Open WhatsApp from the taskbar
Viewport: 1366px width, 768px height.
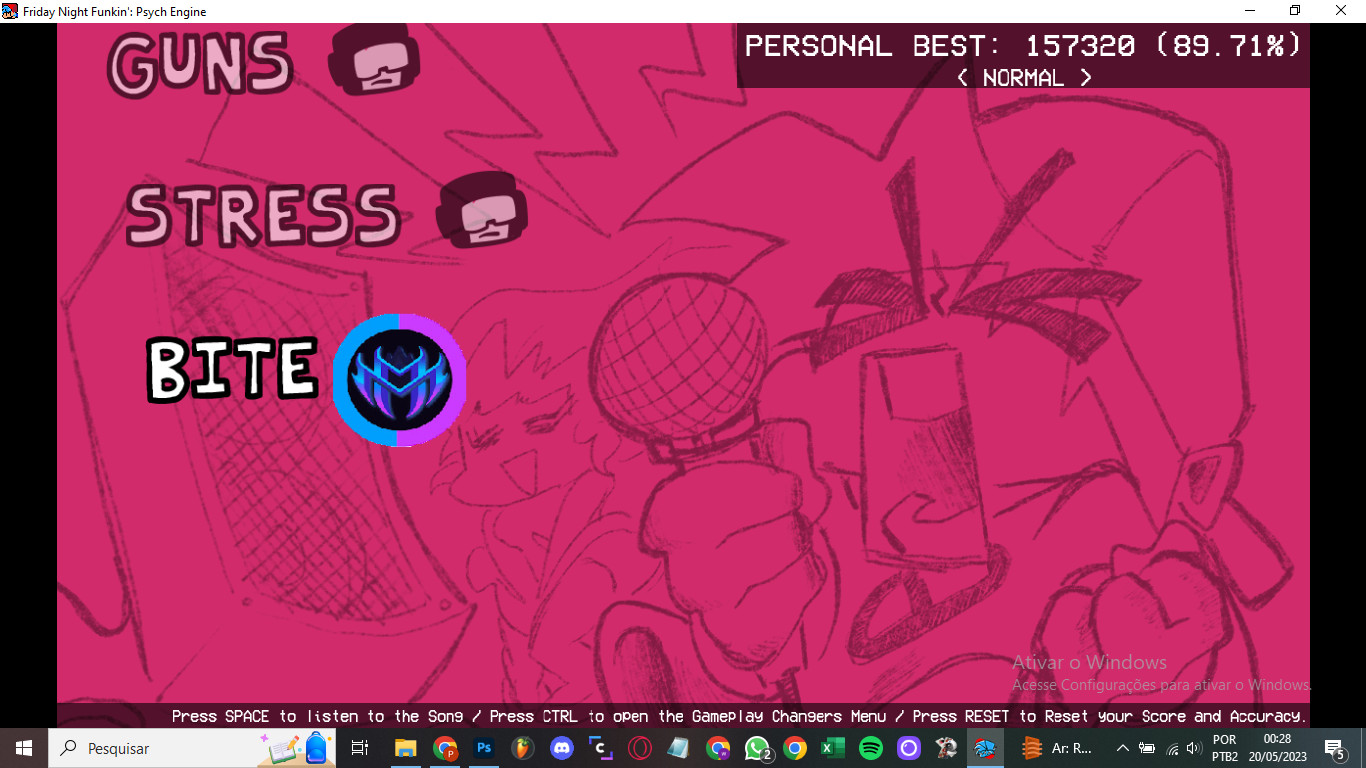[x=757, y=748]
